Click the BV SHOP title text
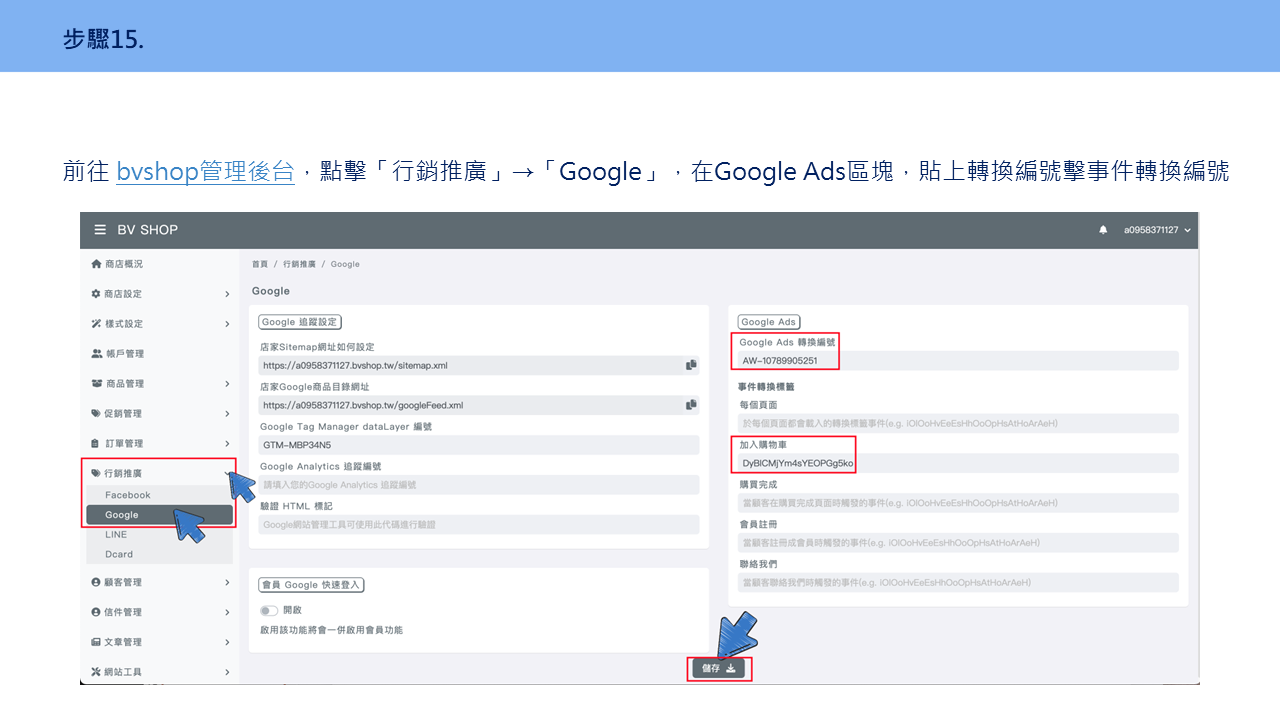This screenshot has width=1280, height=720. tap(148, 230)
